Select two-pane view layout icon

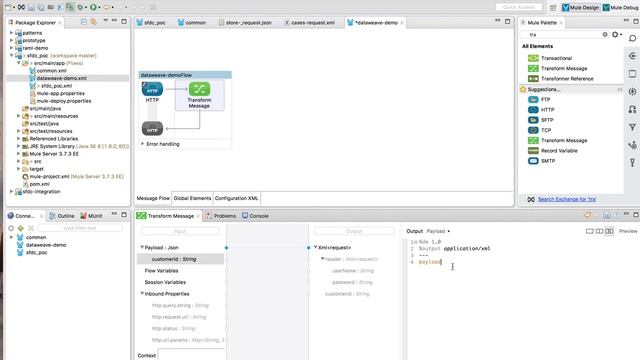point(599,231)
